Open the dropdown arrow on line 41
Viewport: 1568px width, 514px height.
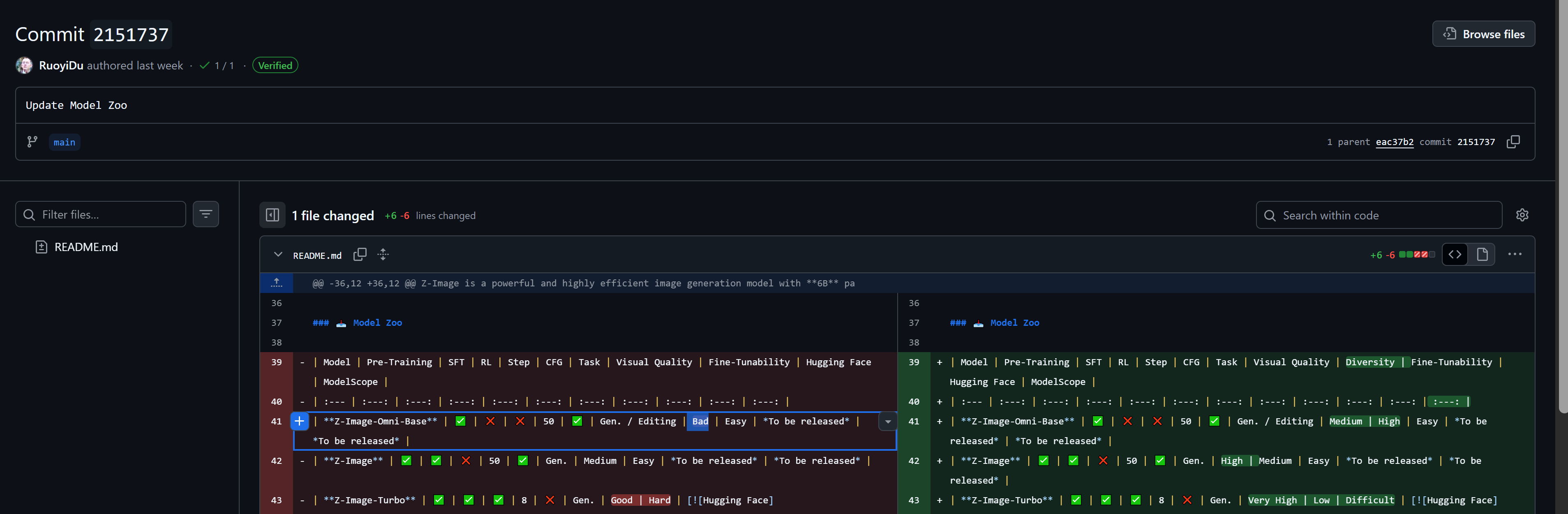[x=887, y=422]
